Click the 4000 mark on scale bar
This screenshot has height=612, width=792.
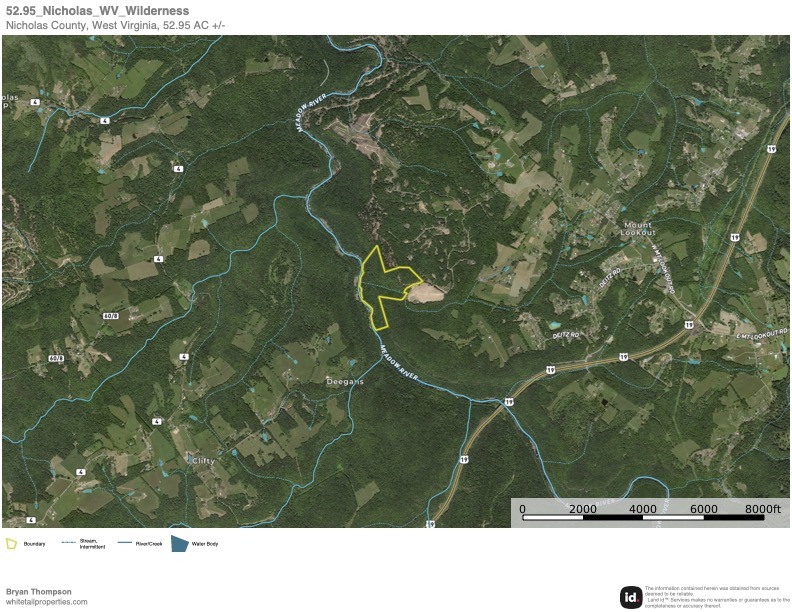(x=643, y=509)
